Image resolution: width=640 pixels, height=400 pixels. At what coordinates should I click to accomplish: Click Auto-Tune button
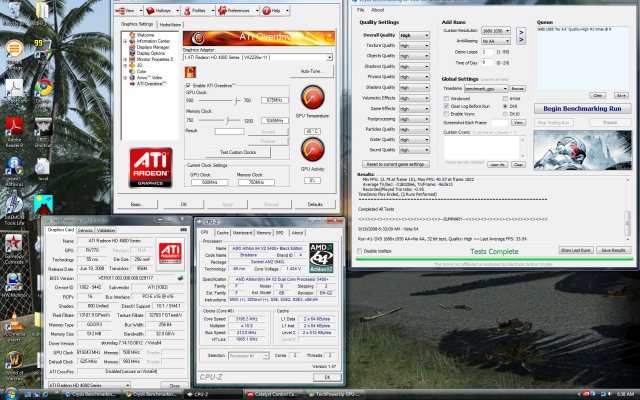[312, 71]
